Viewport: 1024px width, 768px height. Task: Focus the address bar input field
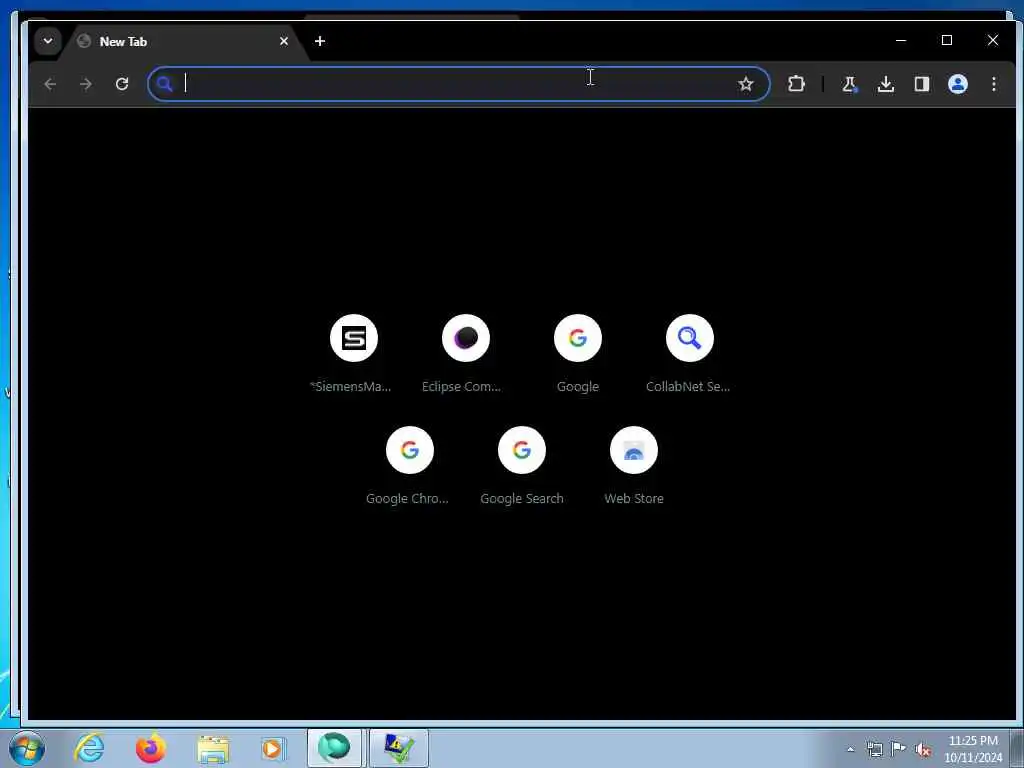pyautogui.click(x=457, y=84)
